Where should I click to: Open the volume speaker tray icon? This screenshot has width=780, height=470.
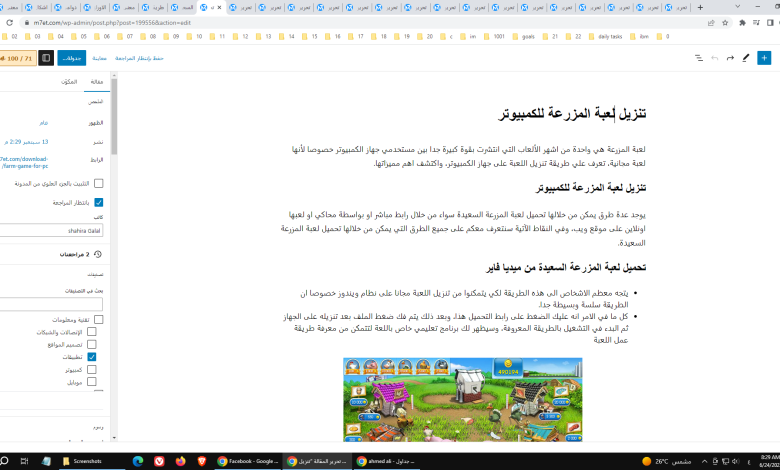[x=736, y=461]
